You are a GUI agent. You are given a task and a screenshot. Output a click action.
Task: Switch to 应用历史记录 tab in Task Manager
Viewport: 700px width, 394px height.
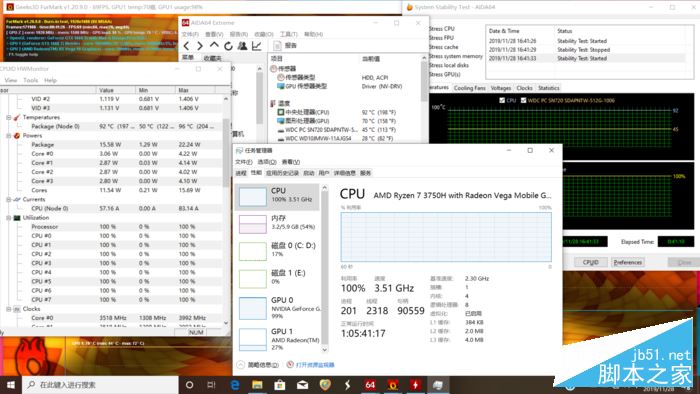[282, 173]
